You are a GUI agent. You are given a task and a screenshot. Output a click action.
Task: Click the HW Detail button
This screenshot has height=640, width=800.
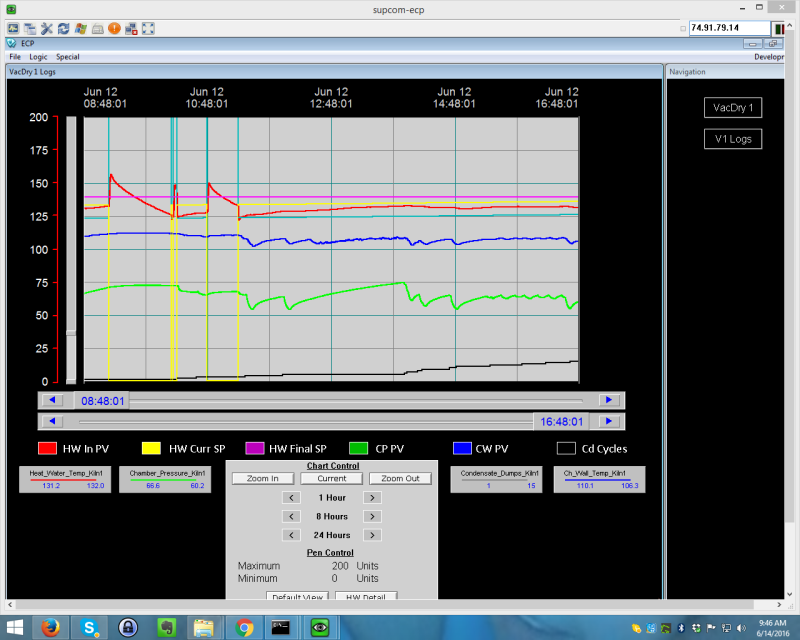pos(366,596)
